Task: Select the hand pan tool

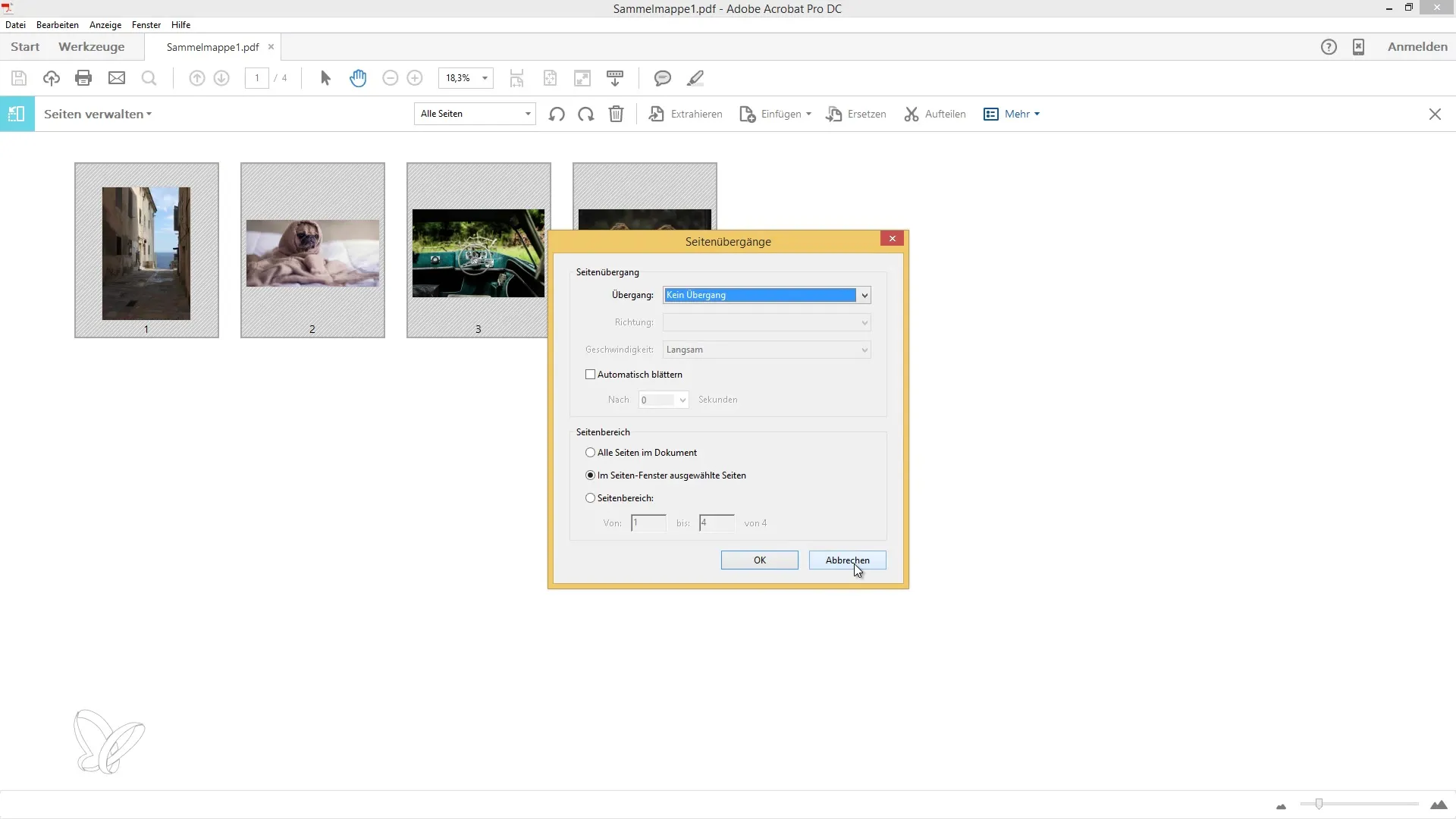Action: (x=358, y=78)
